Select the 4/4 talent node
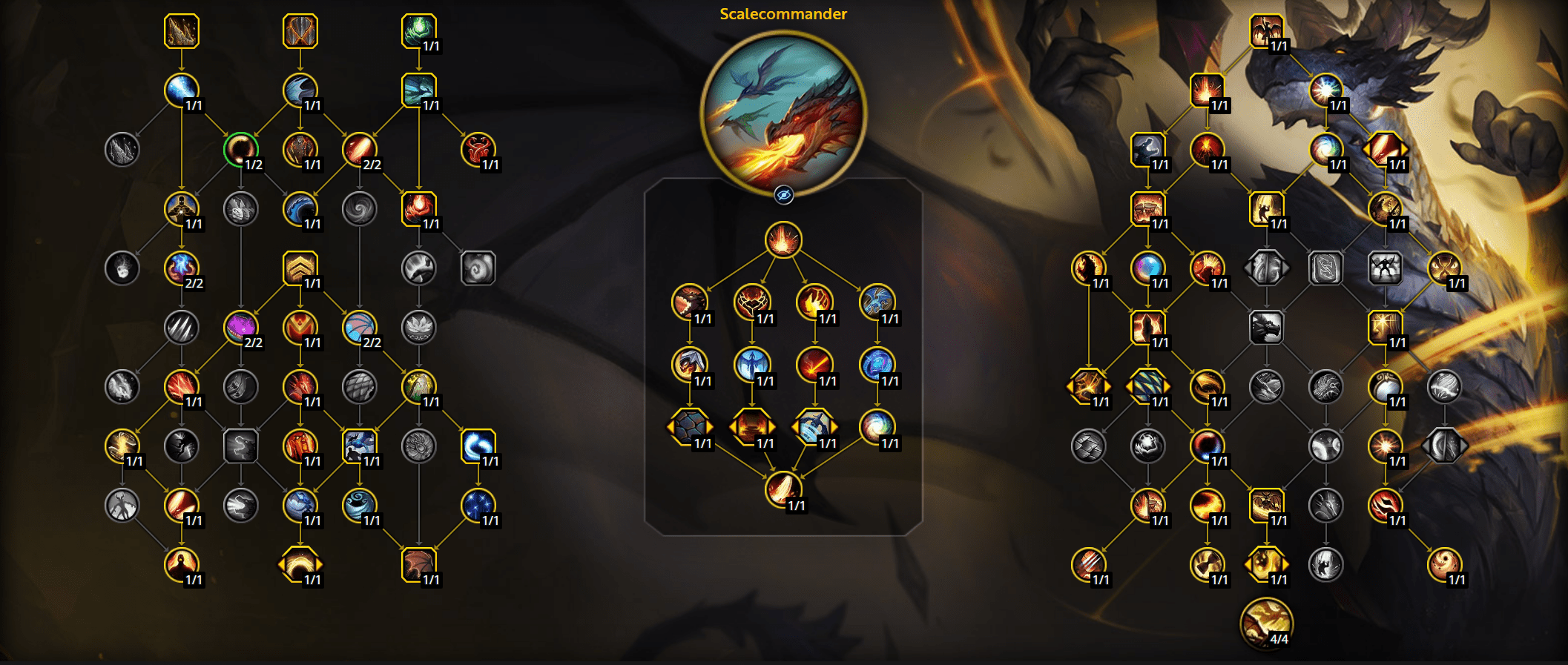Screen dimensions: 1568x665 (x=1266, y=624)
